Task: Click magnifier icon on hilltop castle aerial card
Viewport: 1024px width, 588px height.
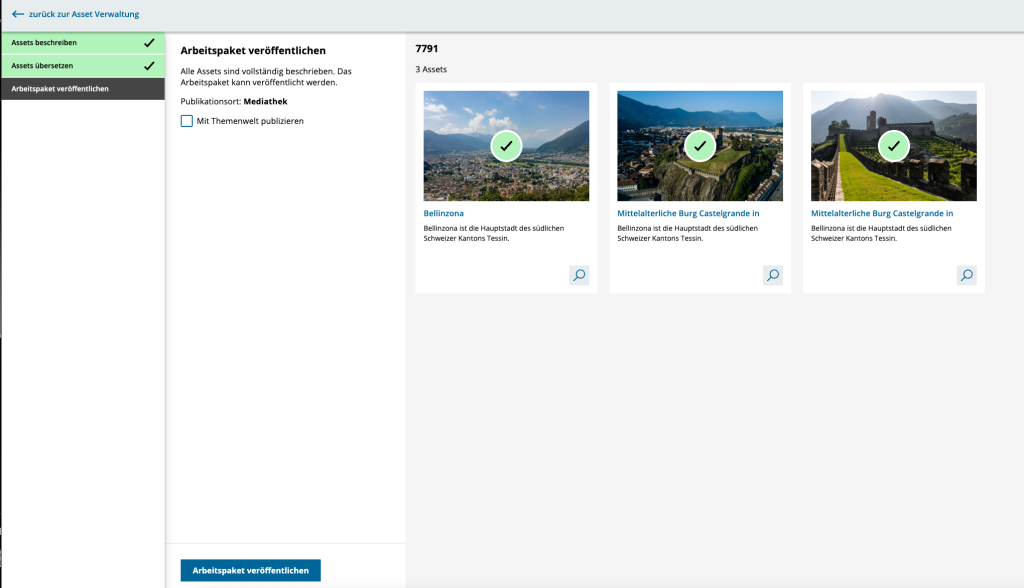Action: tap(772, 275)
